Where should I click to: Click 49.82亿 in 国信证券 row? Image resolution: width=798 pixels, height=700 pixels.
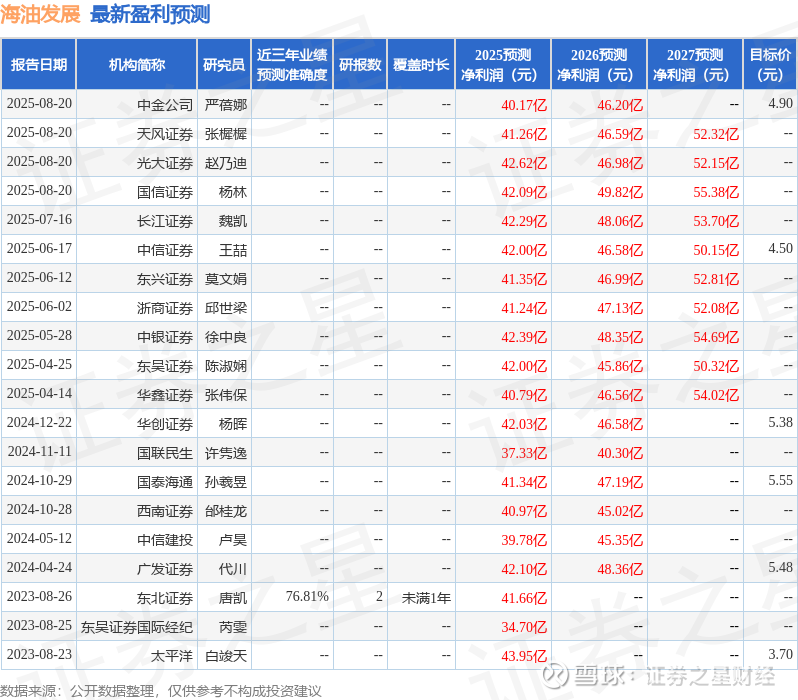(x=620, y=192)
